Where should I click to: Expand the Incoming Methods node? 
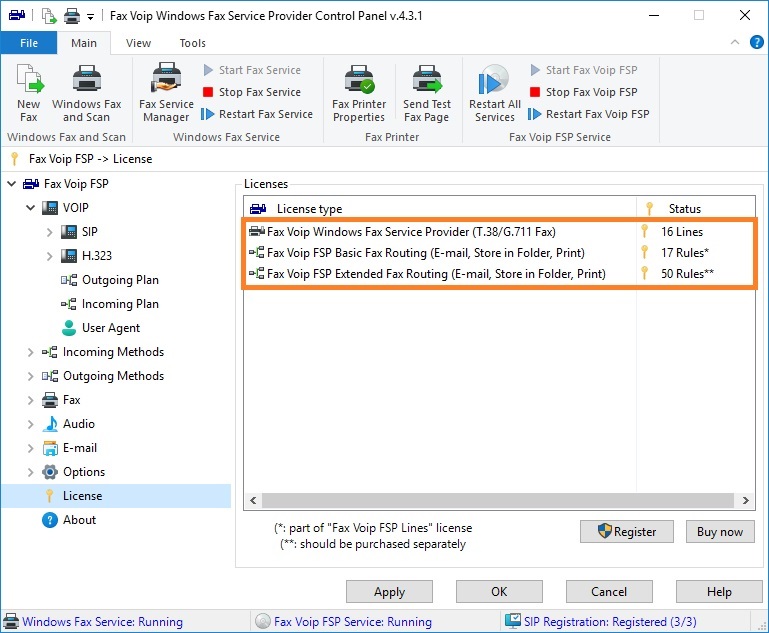(x=30, y=352)
